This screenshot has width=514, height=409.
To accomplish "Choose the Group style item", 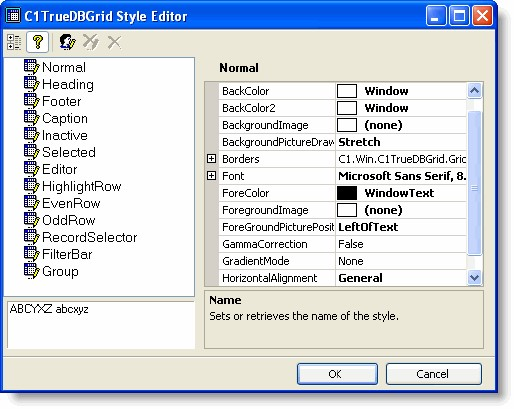I will pyautogui.click(x=60, y=271).
